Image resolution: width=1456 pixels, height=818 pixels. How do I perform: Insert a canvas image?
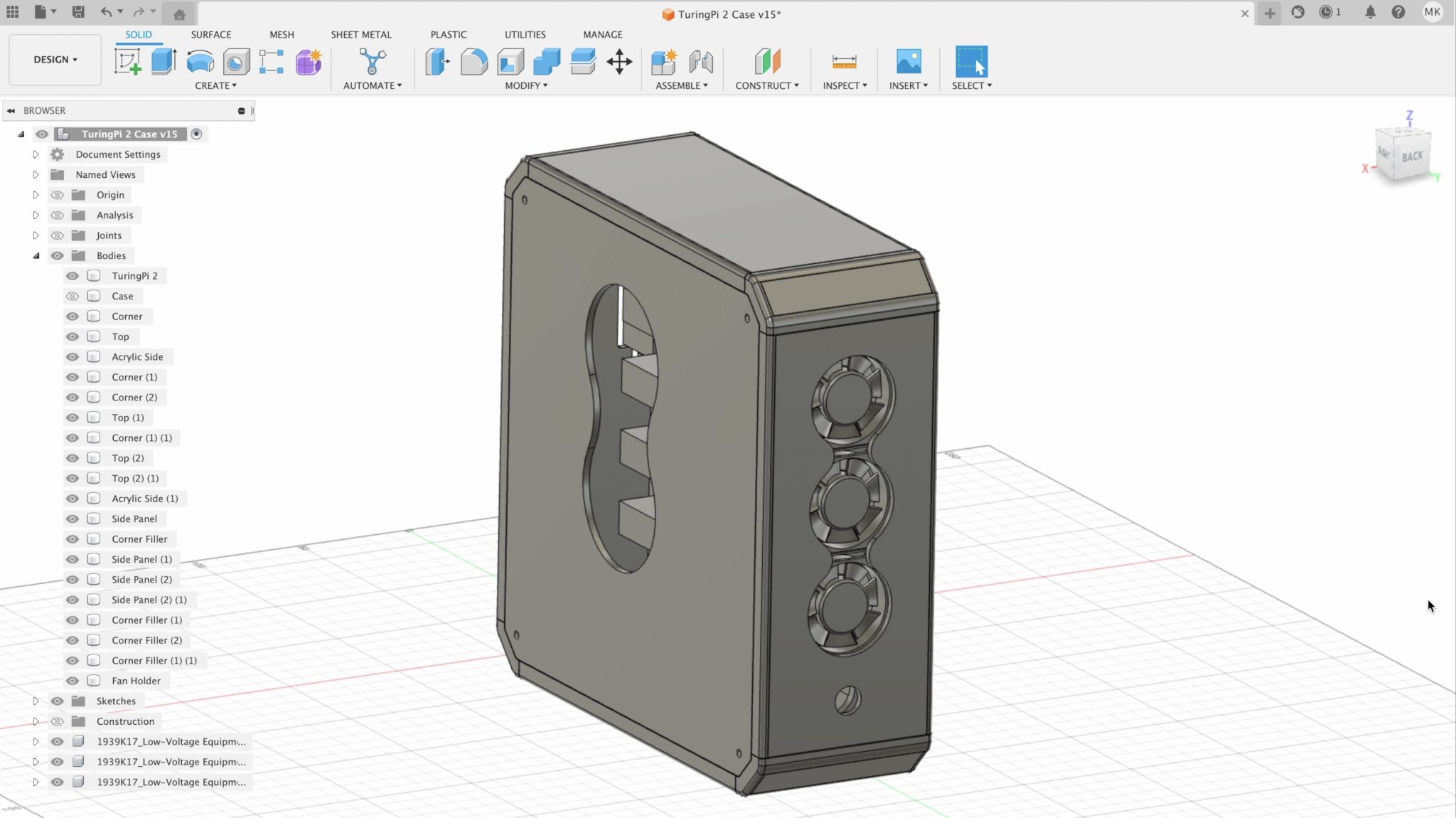[909, 63]
